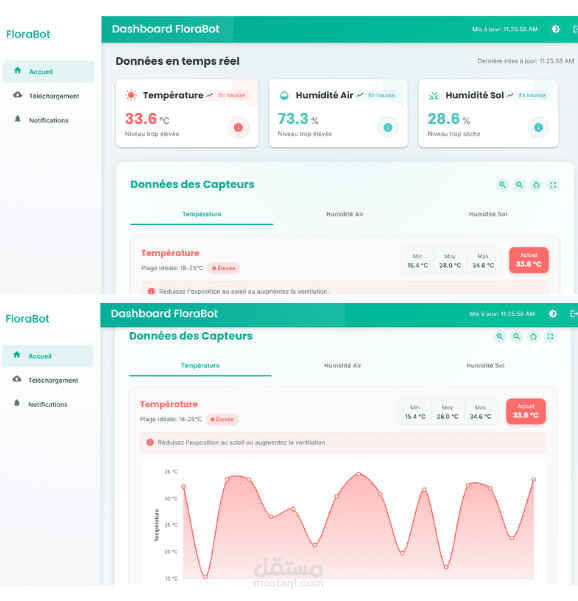Click the Élevée status badge in the top panel
The image size is (578, 601).
224,268
